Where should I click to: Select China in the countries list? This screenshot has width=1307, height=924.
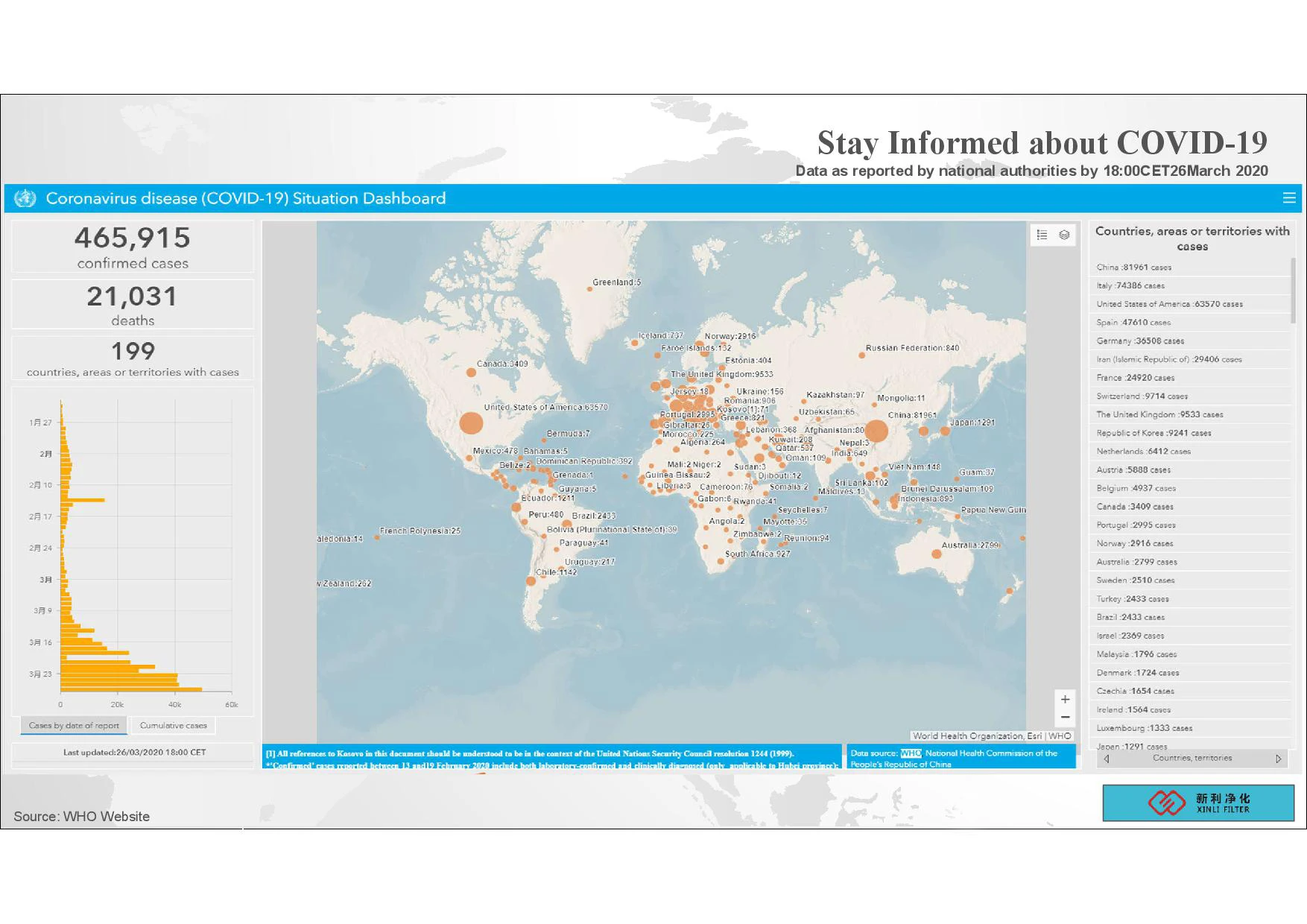coord(1133,268)
